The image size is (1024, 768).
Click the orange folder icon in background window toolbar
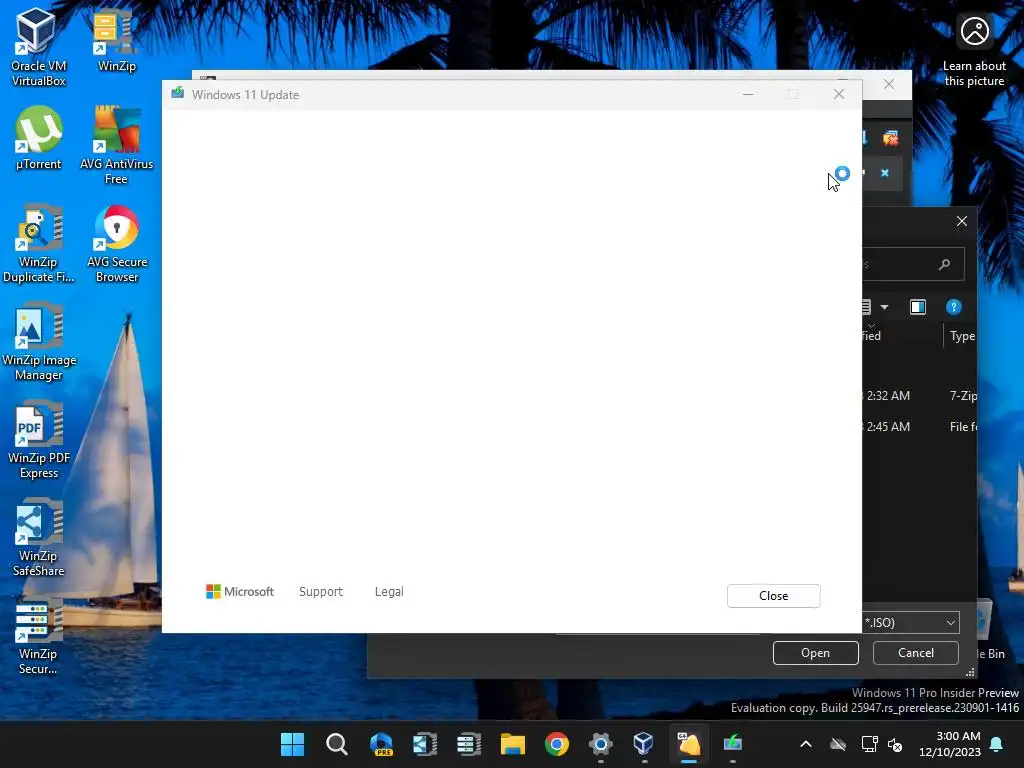pyautogui.click(x=890, y=138)
